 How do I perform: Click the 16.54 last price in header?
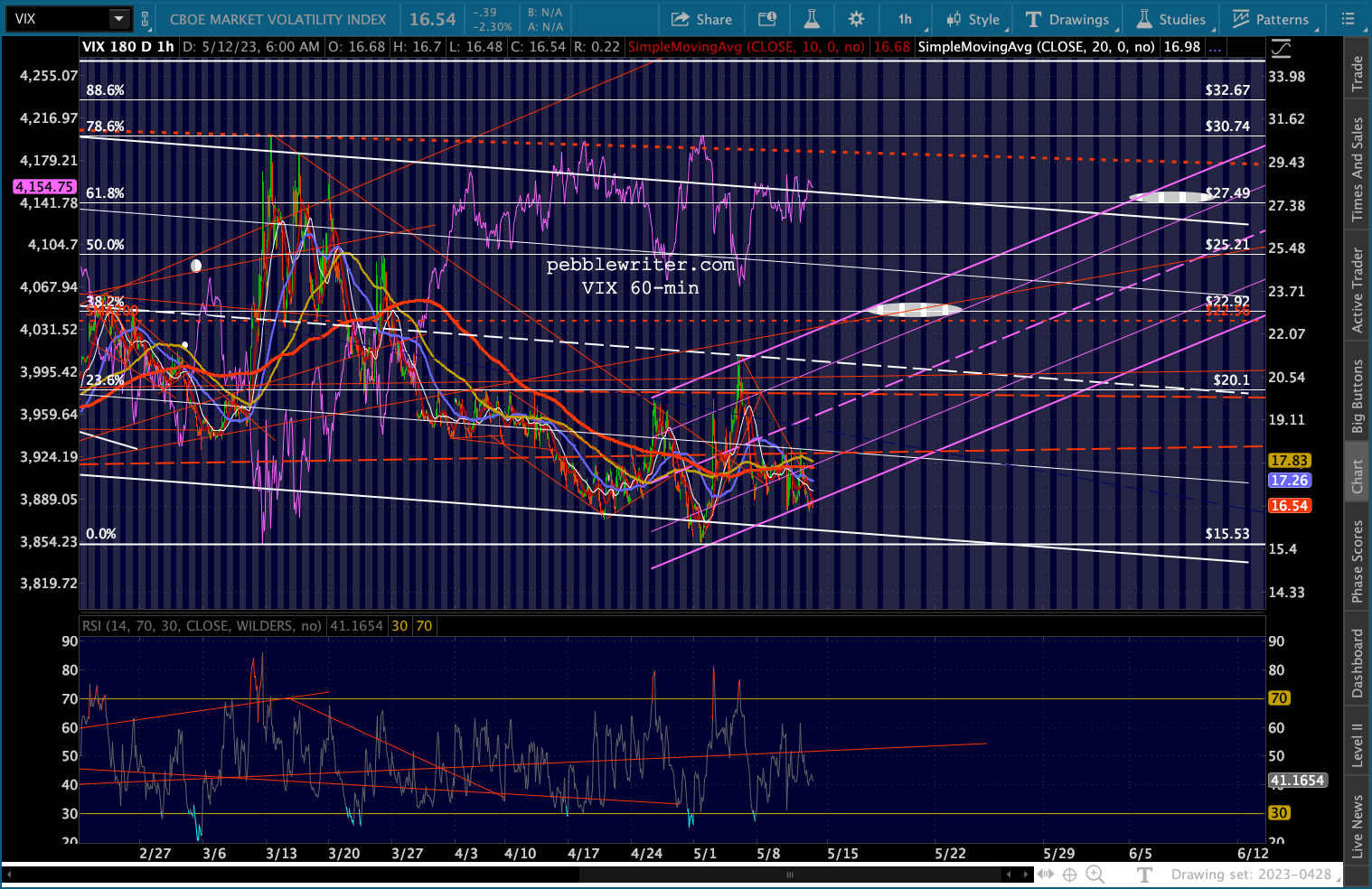tap(432, 19)
